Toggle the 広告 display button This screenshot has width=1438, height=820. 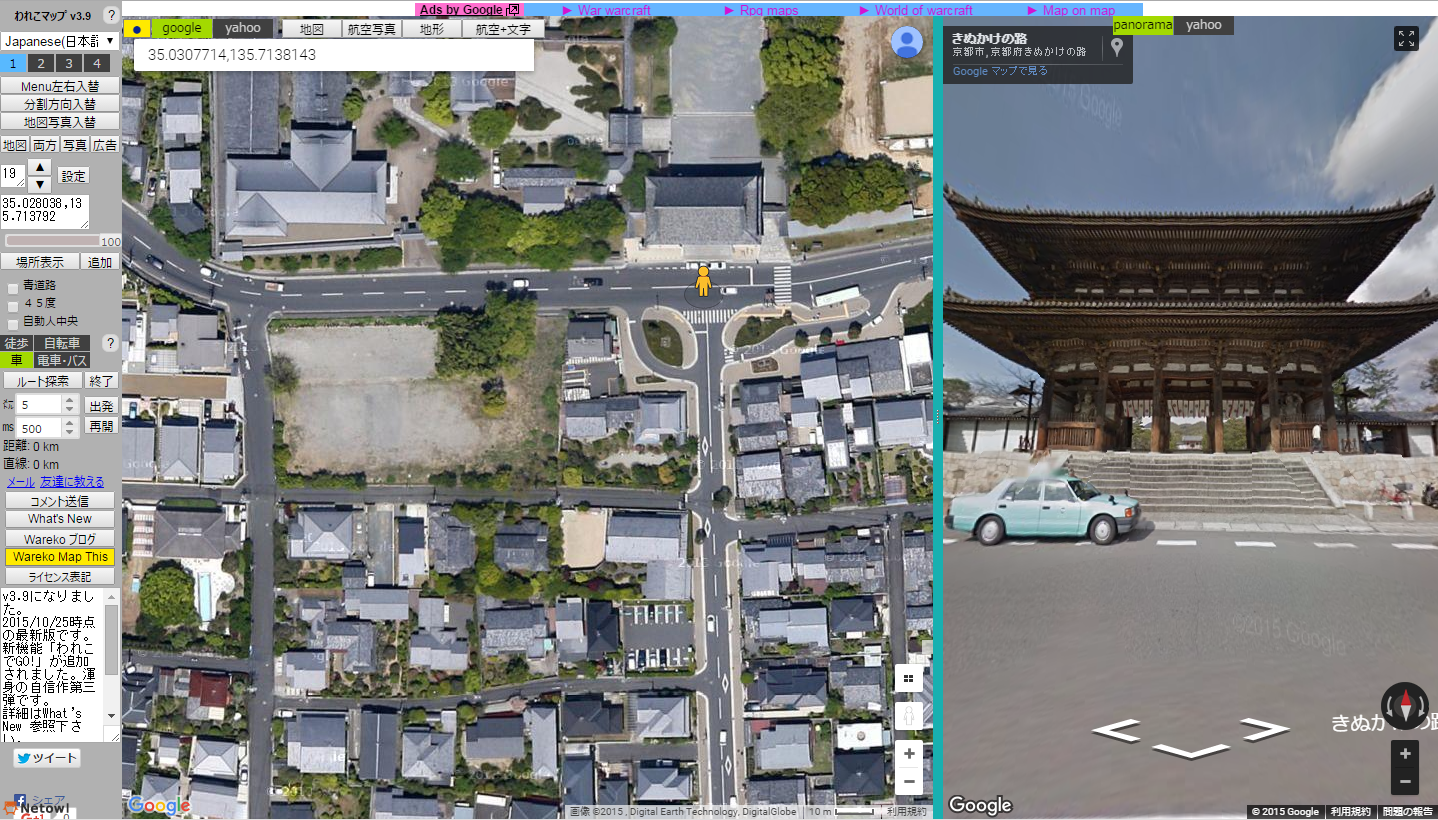coord(104,145)
